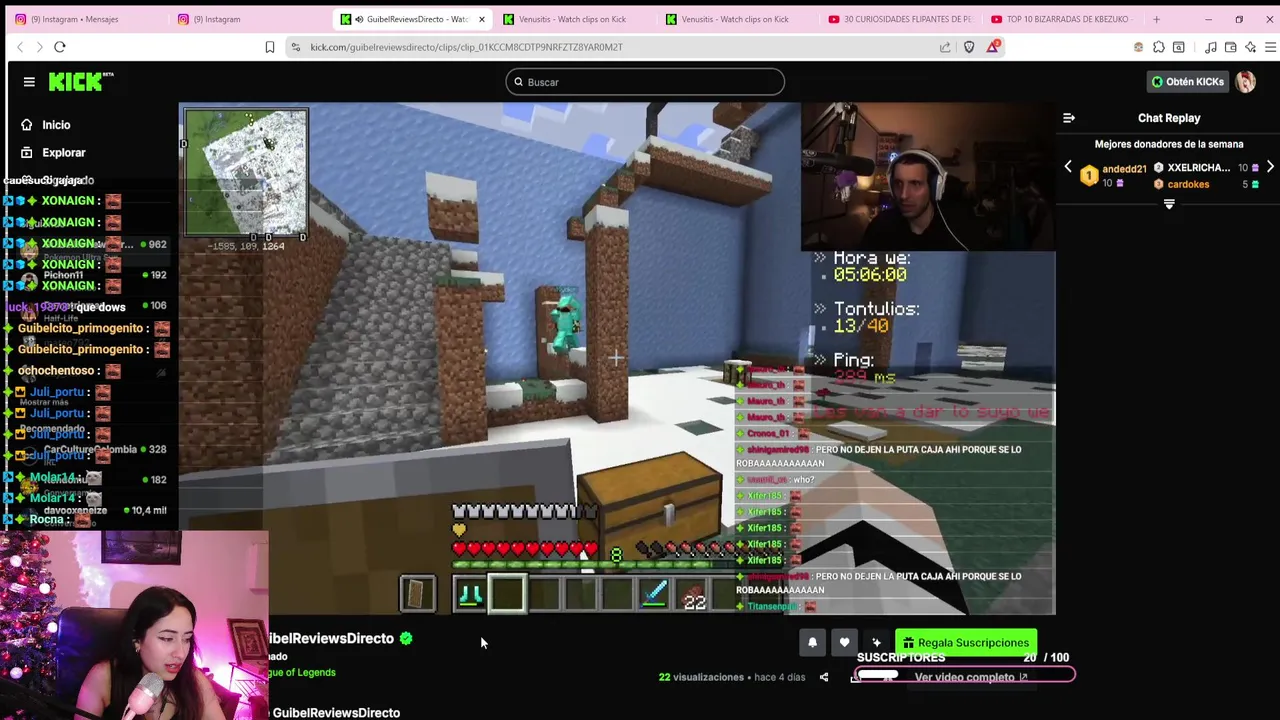Click the notification bell icon
The width and height of the screenshot is (1280, 720).
point(812,643)
